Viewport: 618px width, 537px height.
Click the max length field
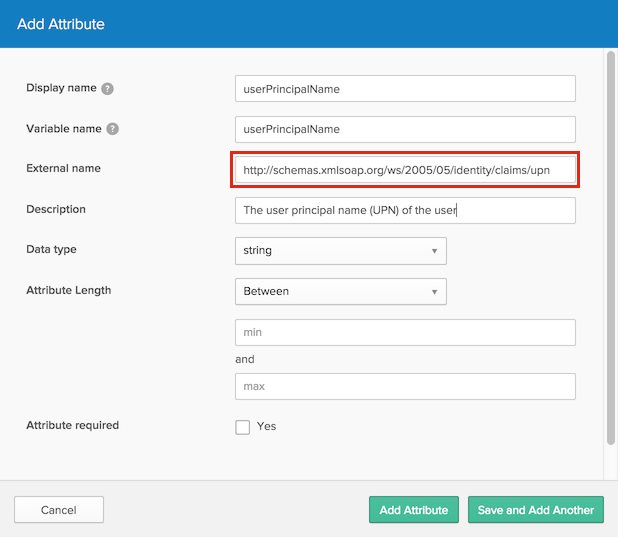(405, 386)
